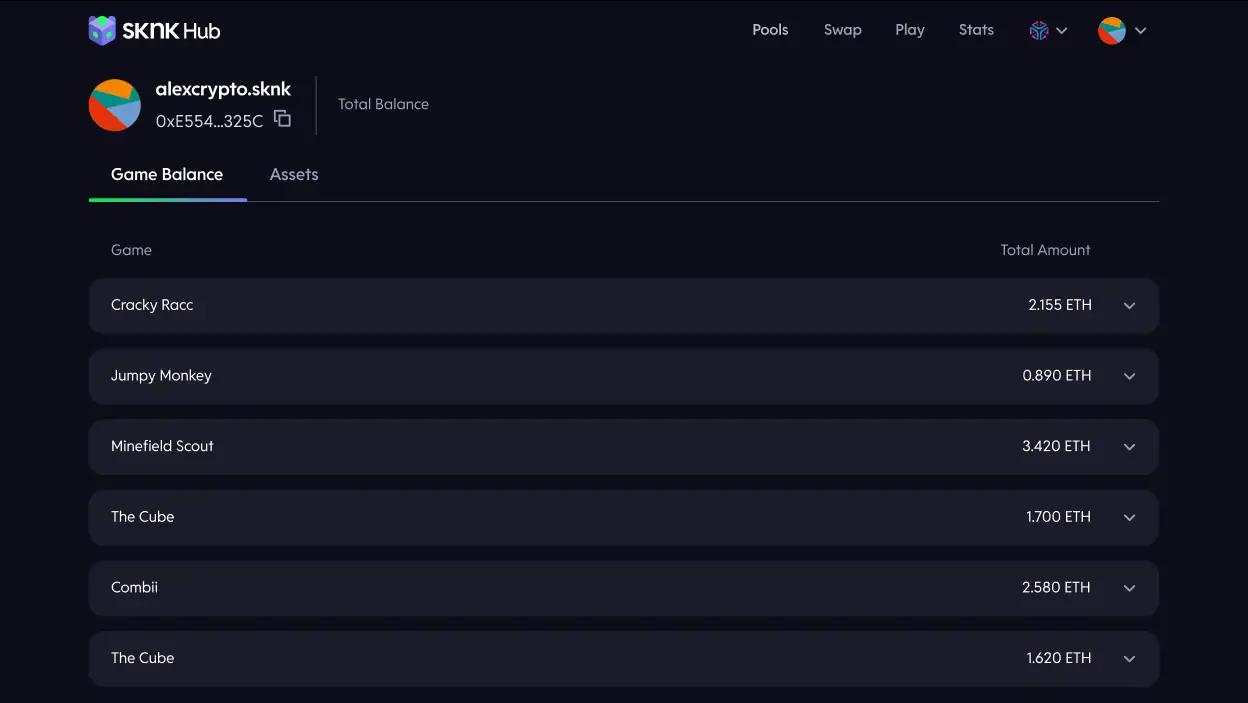The width and height of the screenshot is (1248, 703).
Task: Expand the account menu chevron
Action: (x=1141, y=30)
